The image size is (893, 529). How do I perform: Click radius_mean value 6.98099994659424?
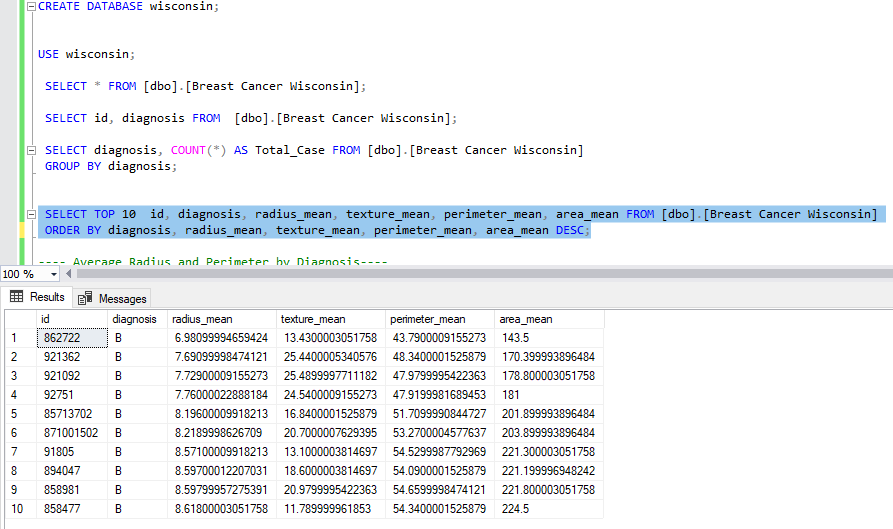point(222,338)
